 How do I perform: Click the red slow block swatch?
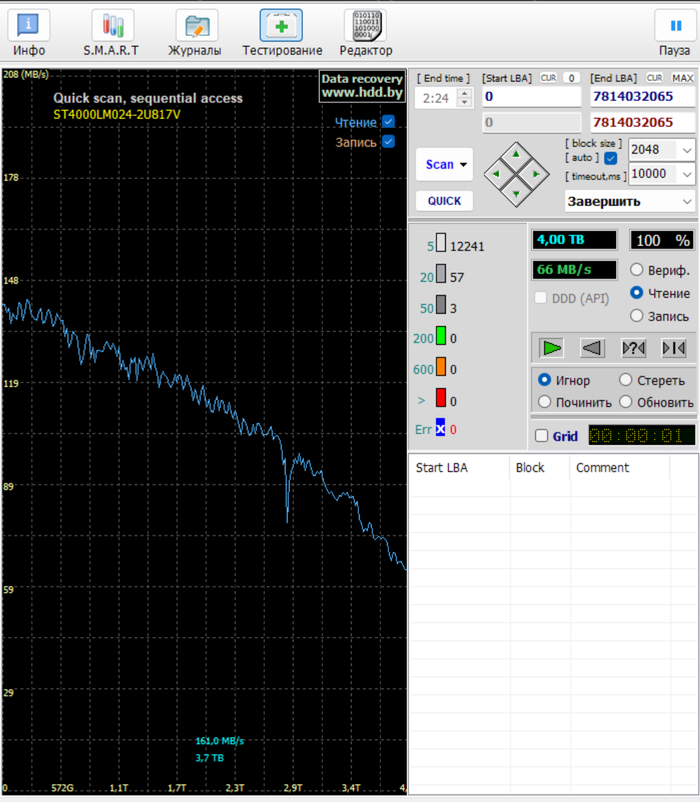(441, 397)
